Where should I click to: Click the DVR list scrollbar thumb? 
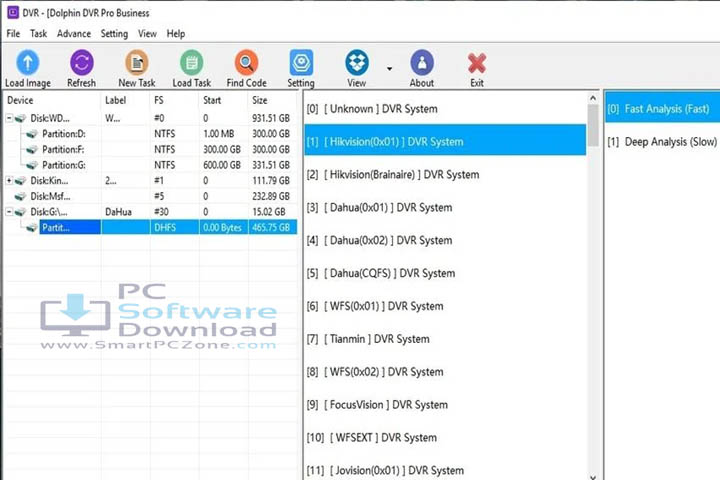(x=593, y=125)
